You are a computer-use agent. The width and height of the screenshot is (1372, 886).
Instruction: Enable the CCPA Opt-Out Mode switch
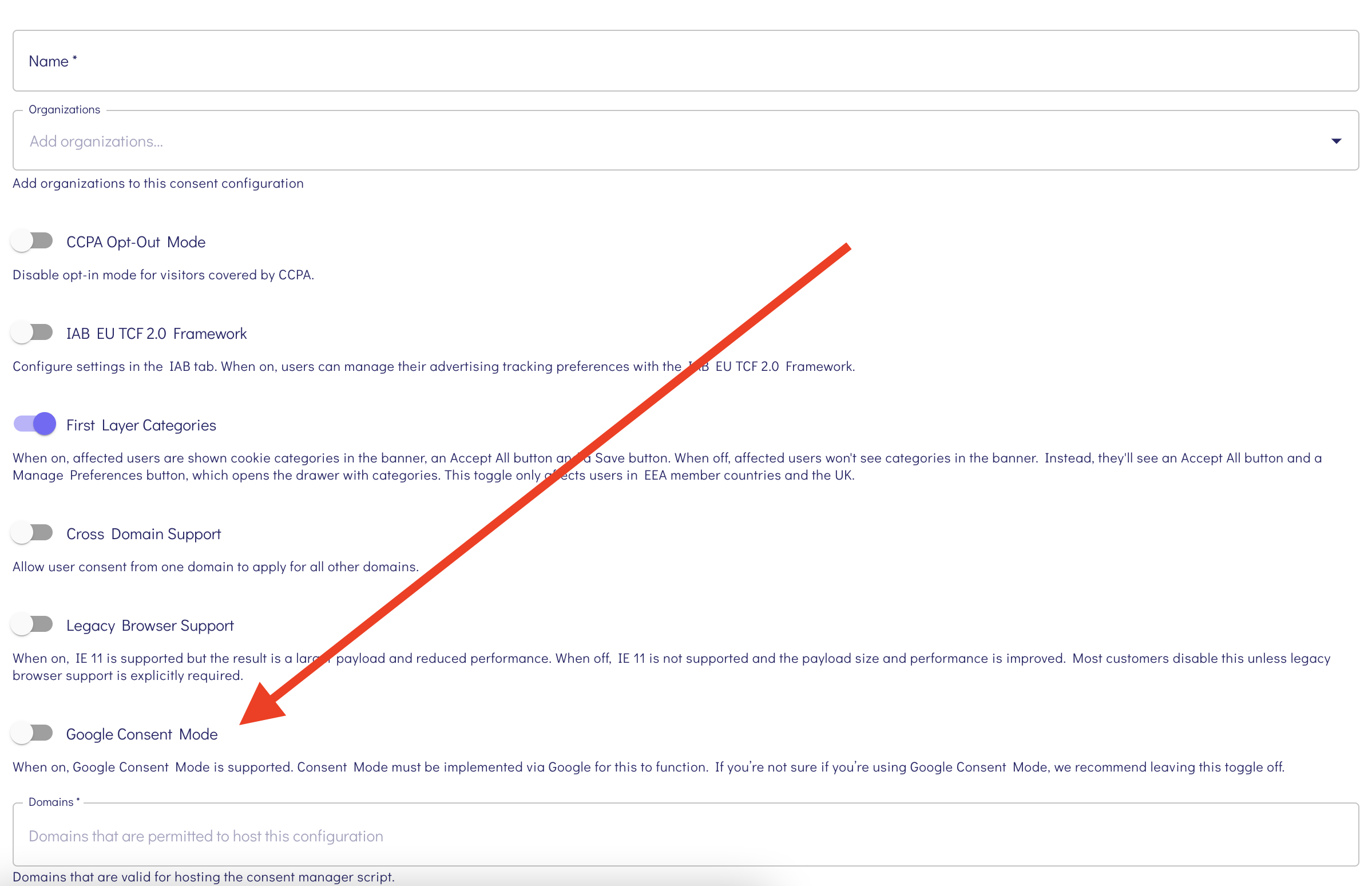[x=32, y=241]
